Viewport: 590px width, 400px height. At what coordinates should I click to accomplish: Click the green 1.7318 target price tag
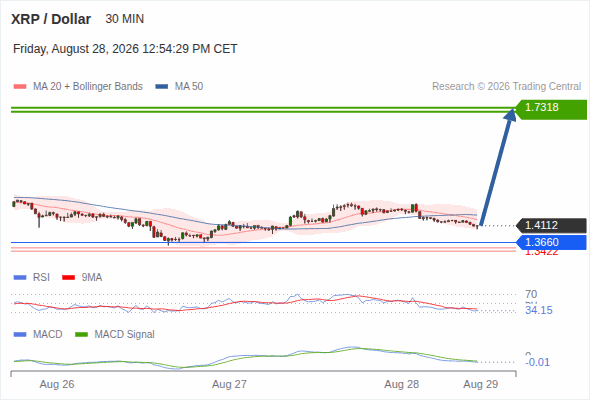tap(552, 110)
